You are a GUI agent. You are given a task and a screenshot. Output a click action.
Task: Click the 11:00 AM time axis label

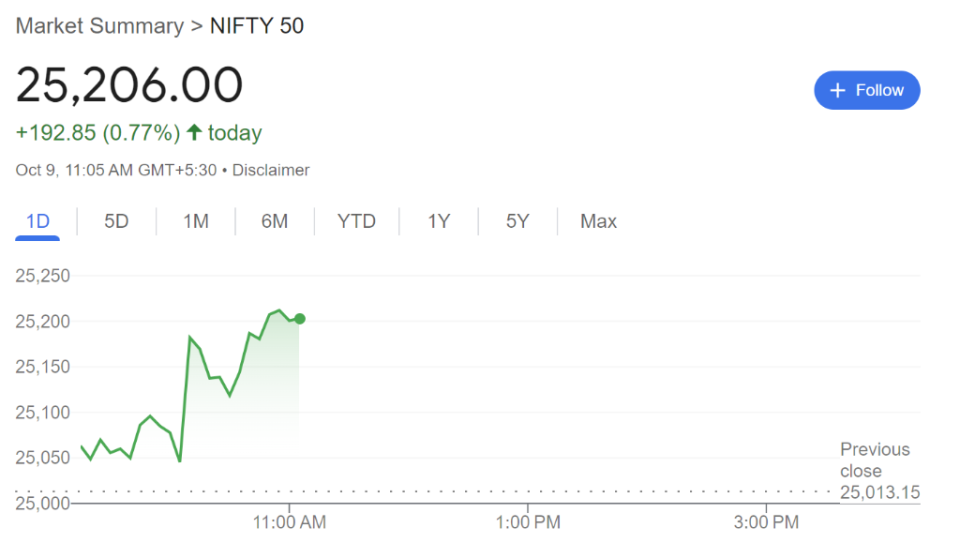(x=290, y=521)
